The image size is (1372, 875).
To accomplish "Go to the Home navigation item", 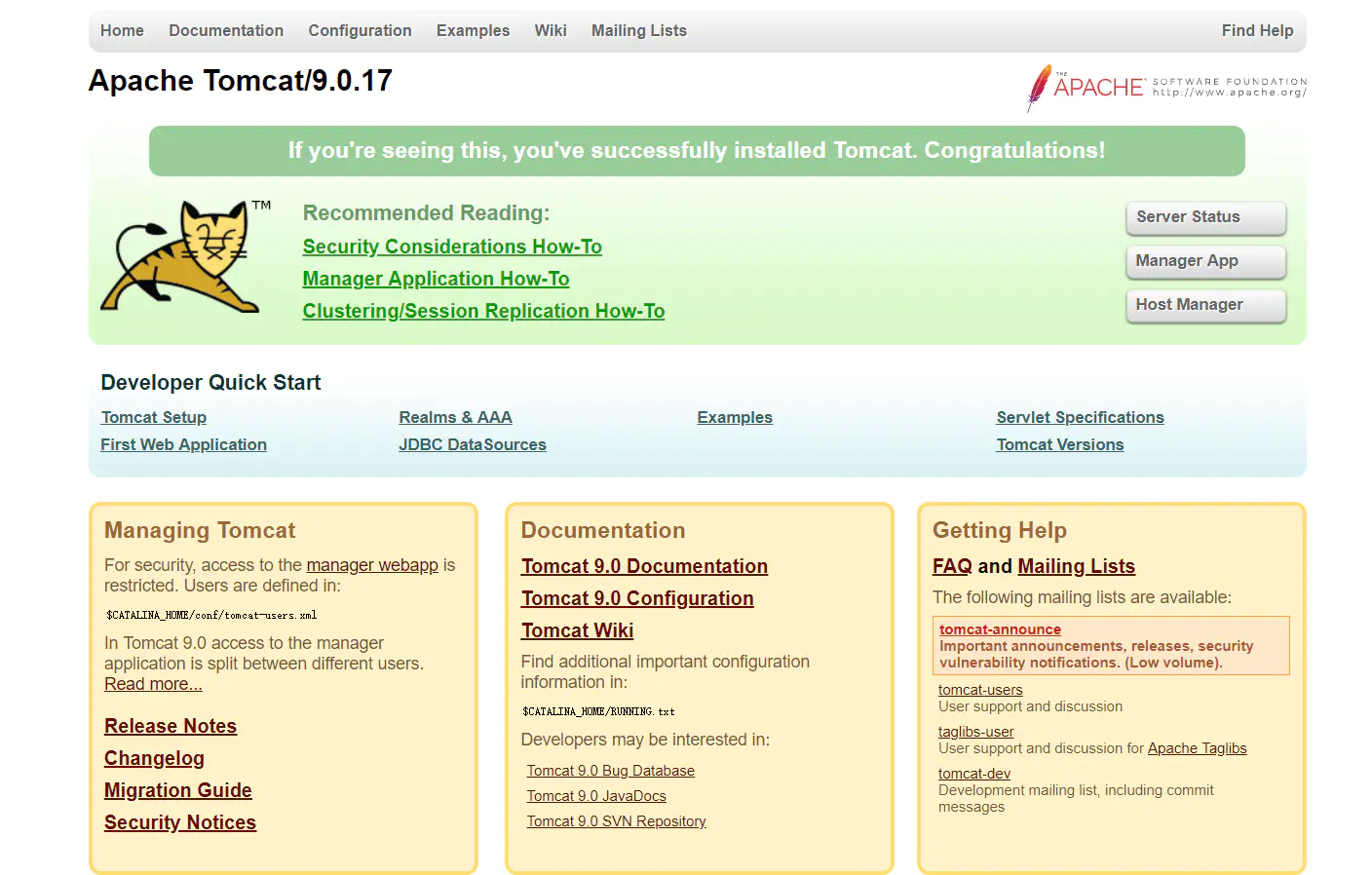I will coord(122,30).
